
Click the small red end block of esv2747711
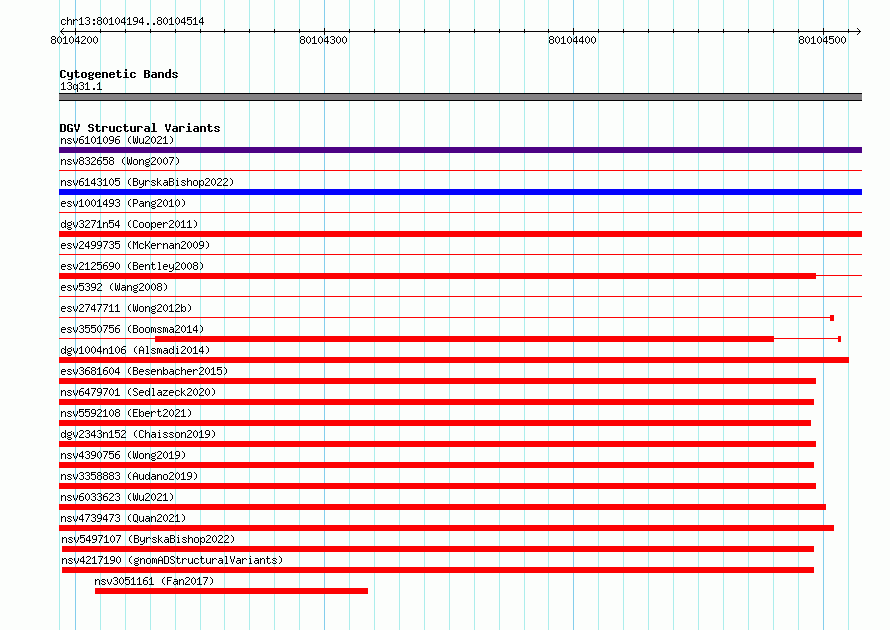click(832, 318)
